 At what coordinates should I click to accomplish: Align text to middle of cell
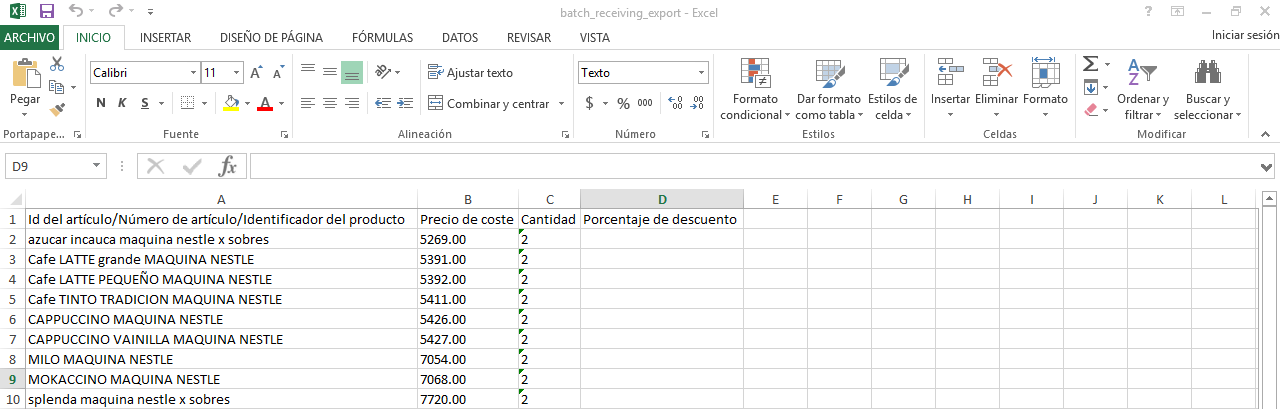[x=329, y=72]
